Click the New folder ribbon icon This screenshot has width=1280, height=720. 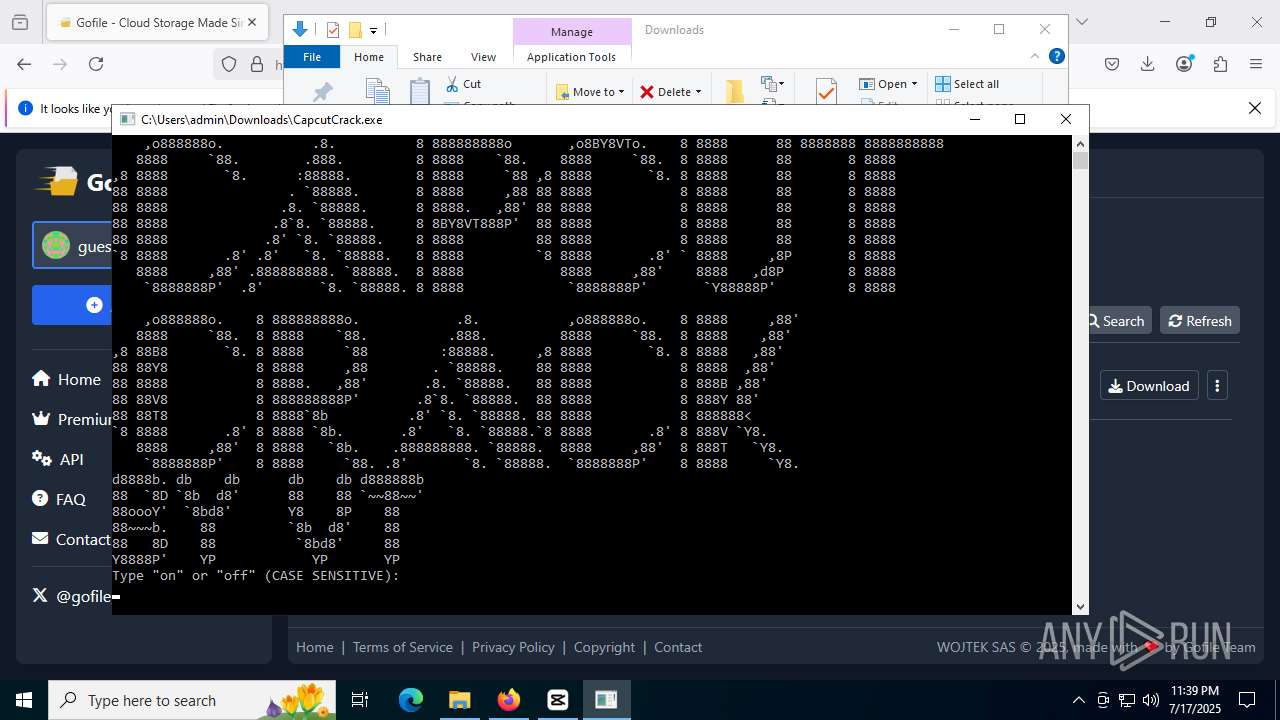pos(734,92)
